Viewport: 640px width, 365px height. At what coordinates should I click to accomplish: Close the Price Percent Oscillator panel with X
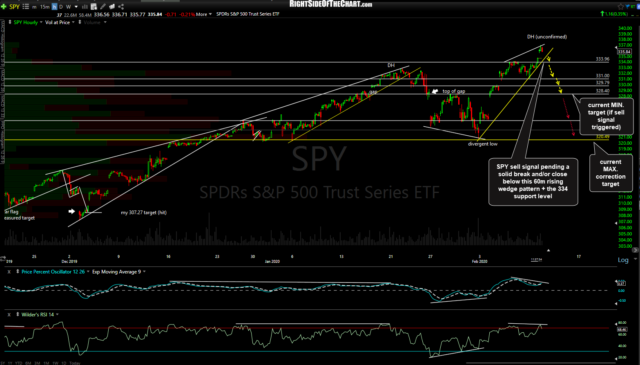9,272
